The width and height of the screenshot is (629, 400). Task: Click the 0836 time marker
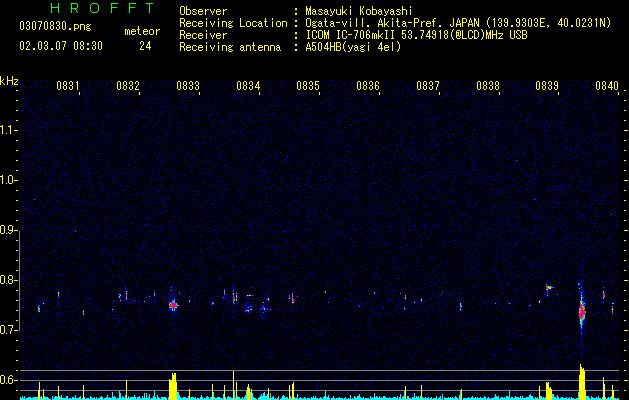368,86
